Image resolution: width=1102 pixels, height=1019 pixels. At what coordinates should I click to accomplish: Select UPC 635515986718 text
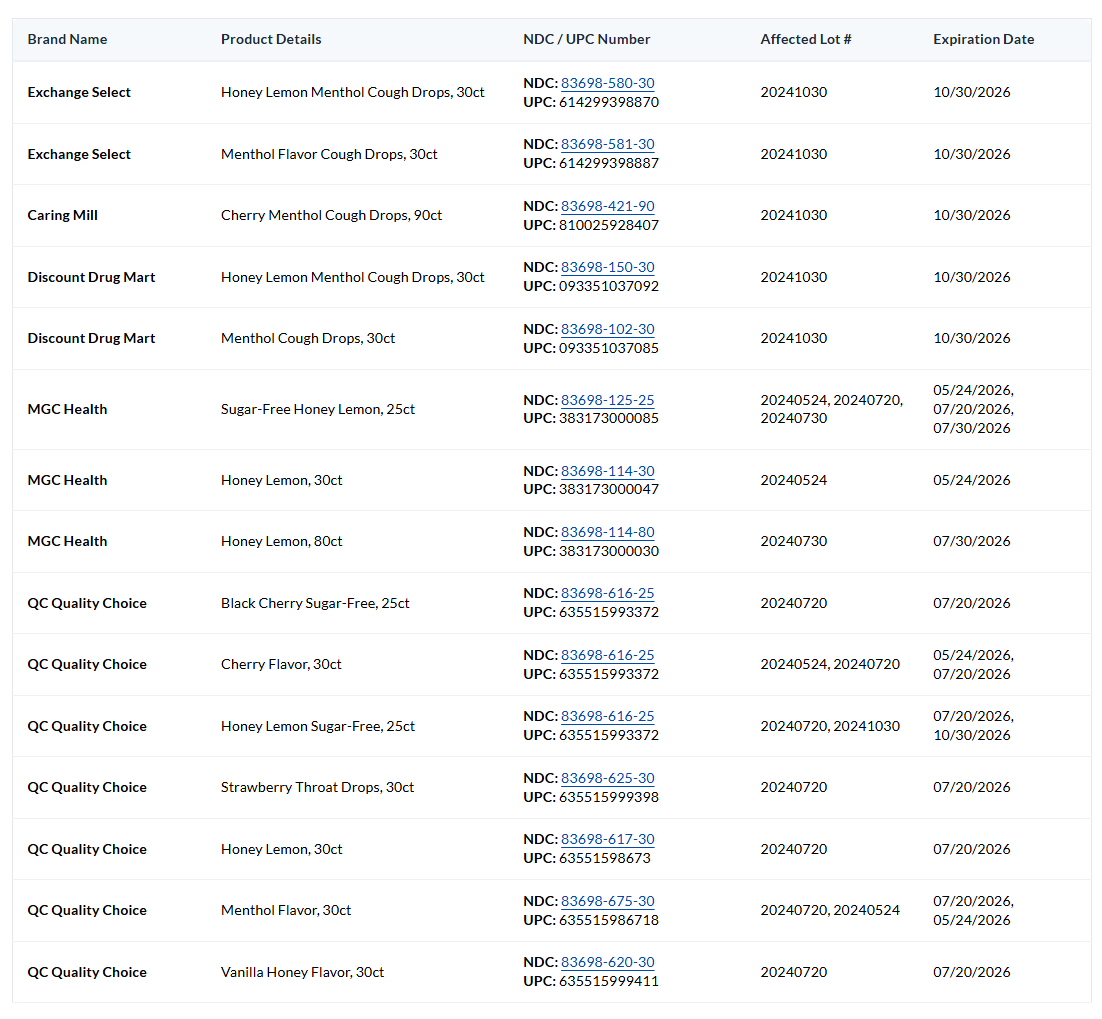coord(591,920)
